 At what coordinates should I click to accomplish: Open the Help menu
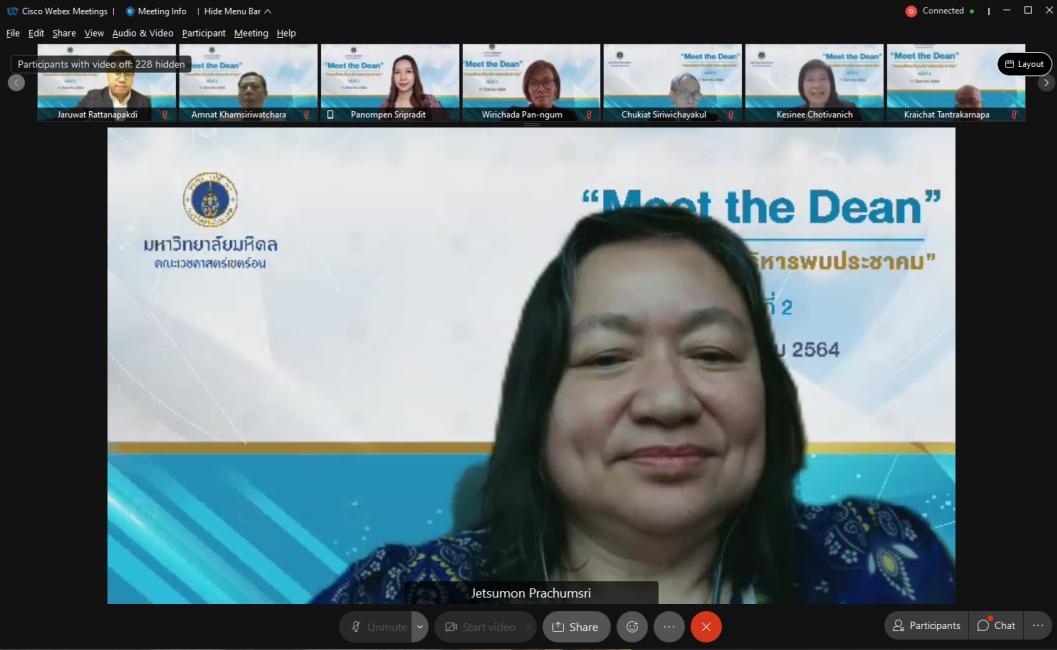286,33
